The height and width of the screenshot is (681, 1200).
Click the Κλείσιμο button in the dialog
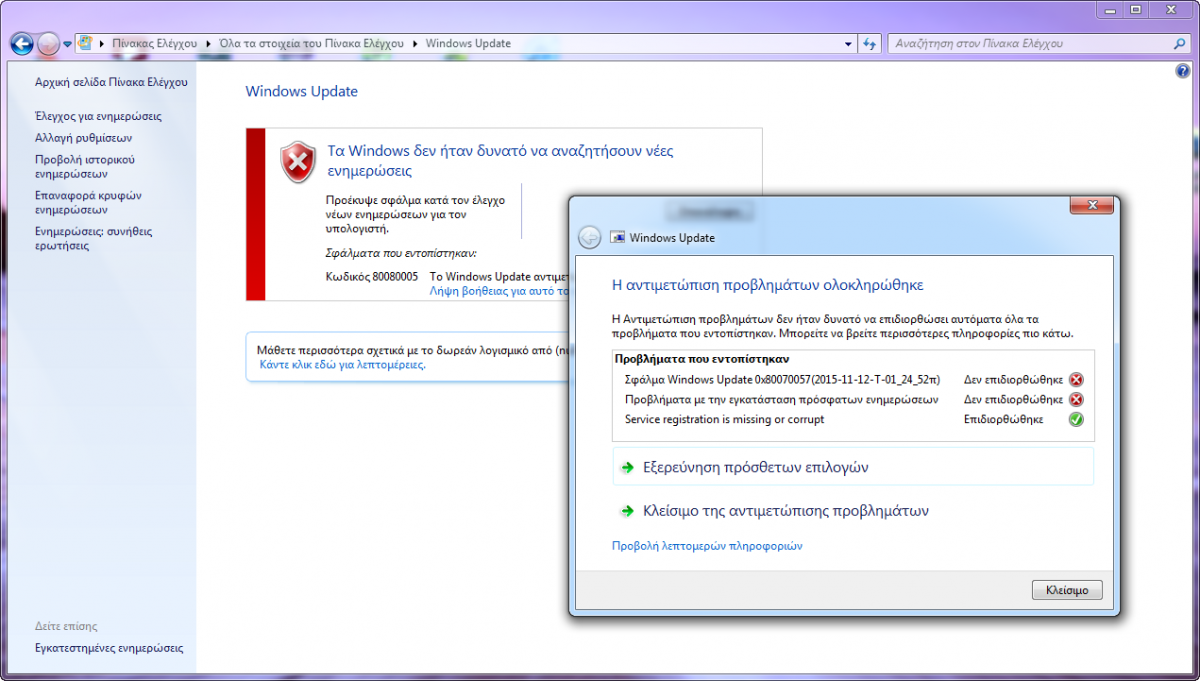point(1067,590)
